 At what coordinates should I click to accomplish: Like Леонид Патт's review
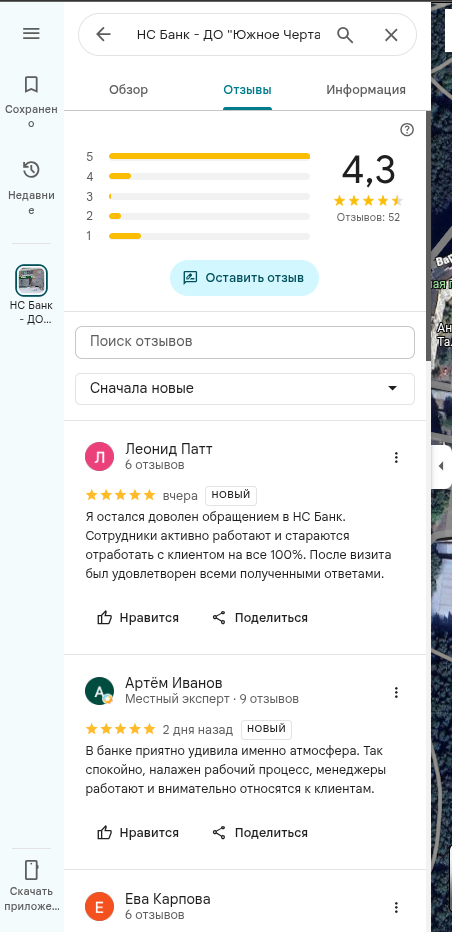[x=137, y=618]
